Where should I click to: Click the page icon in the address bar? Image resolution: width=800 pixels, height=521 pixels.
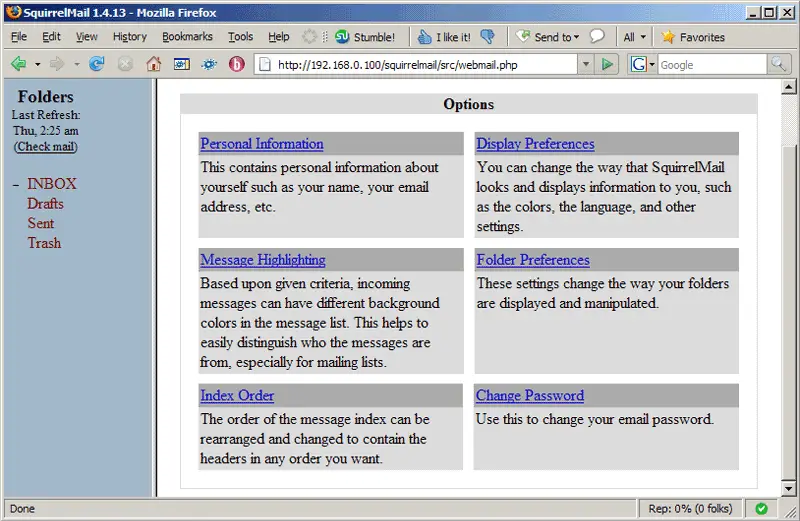point(265,64)
